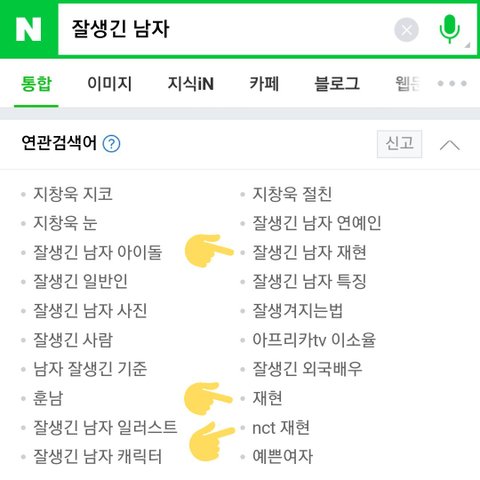Screen dimensions: 480x480
Task: Select related keyword 지창욱 지코
Action: coord(73,194)
